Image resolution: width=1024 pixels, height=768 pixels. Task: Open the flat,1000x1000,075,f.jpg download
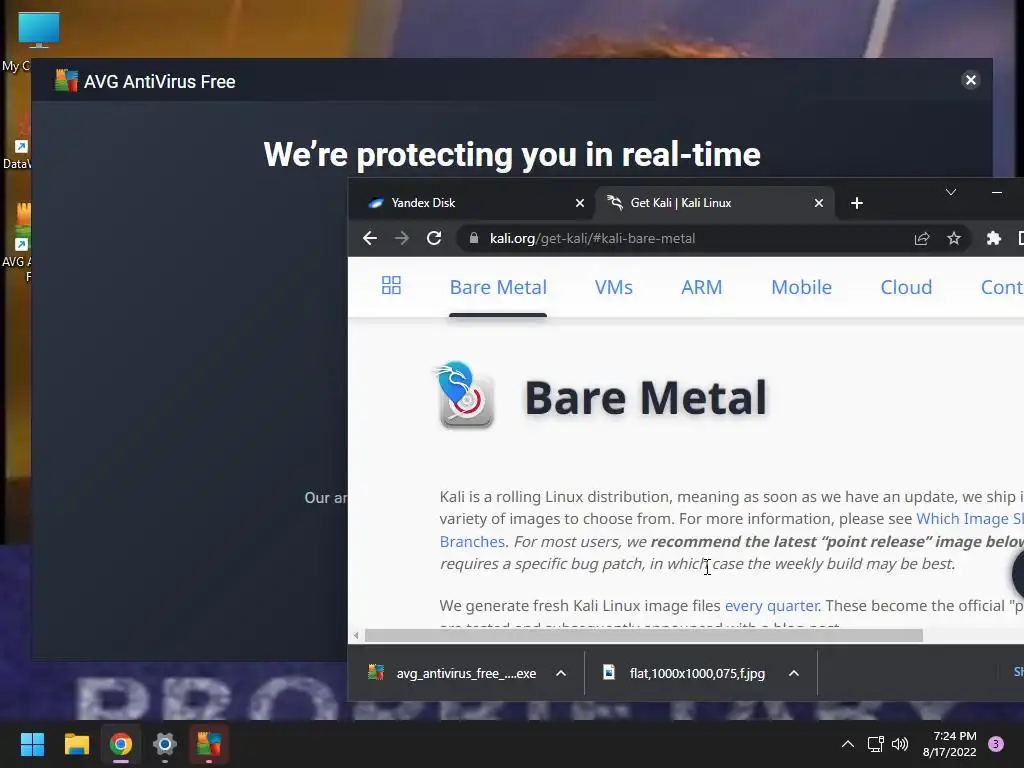coord(686,673)
